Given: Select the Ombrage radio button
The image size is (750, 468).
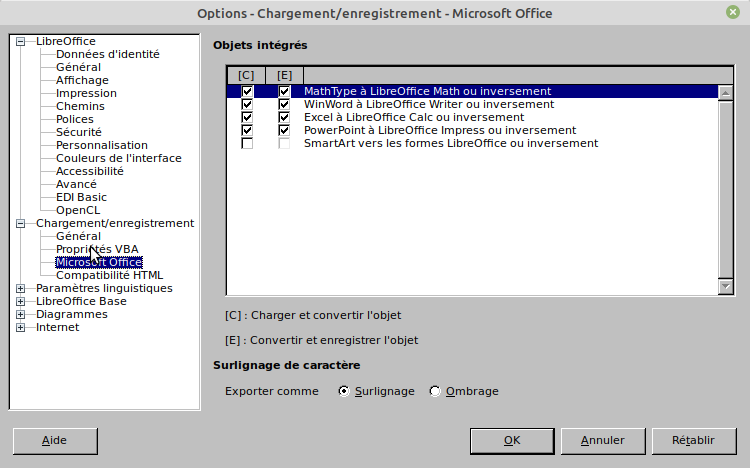Looking at the screenshot, I should click(x=435, y=391).
